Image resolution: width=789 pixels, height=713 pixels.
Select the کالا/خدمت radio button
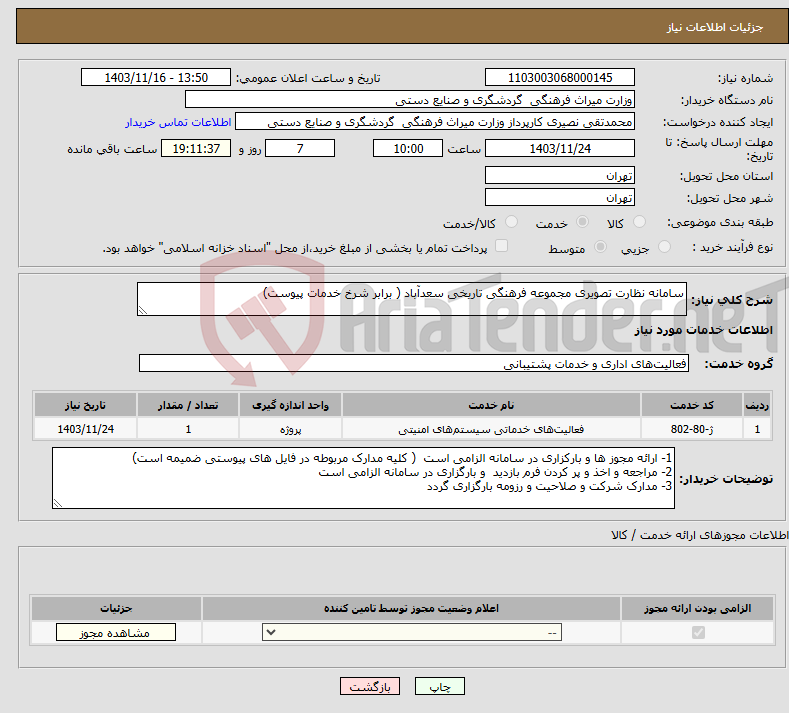pyautogui.click(x=511, y=222)
